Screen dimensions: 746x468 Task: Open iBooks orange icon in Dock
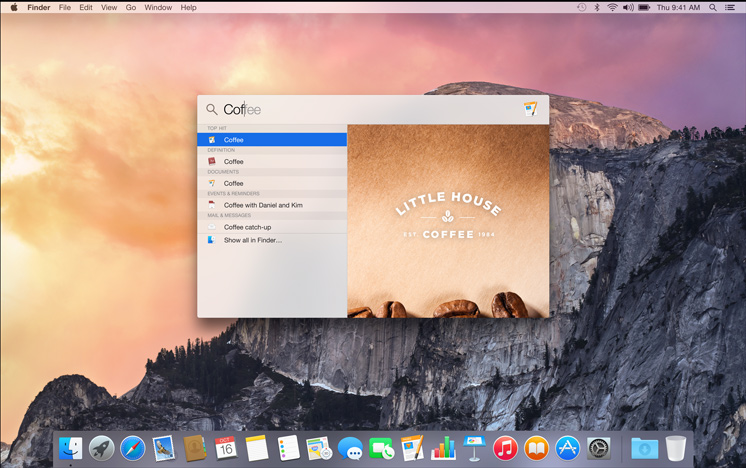coord(536,448)
